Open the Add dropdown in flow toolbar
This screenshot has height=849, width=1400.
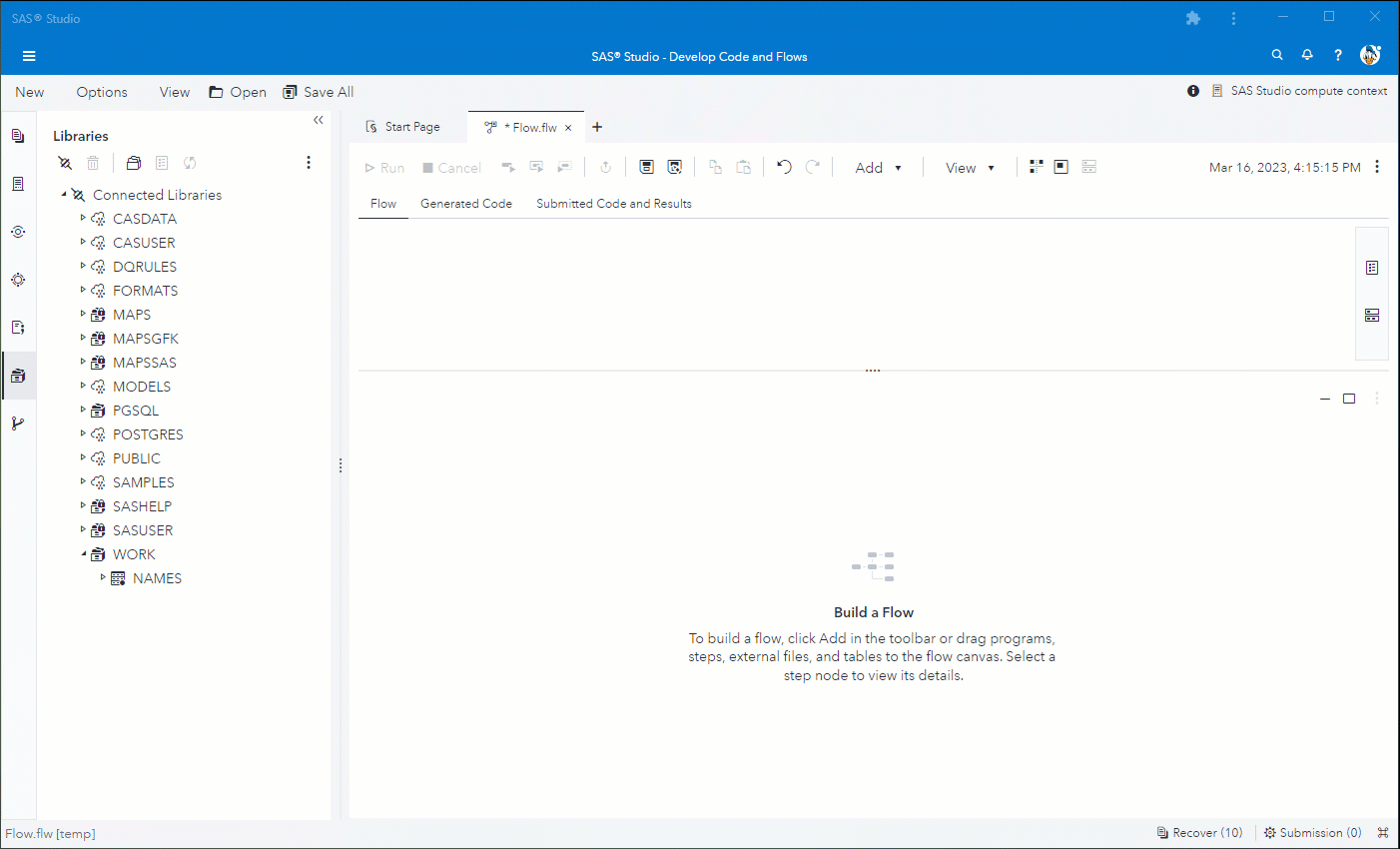(879, 168)
